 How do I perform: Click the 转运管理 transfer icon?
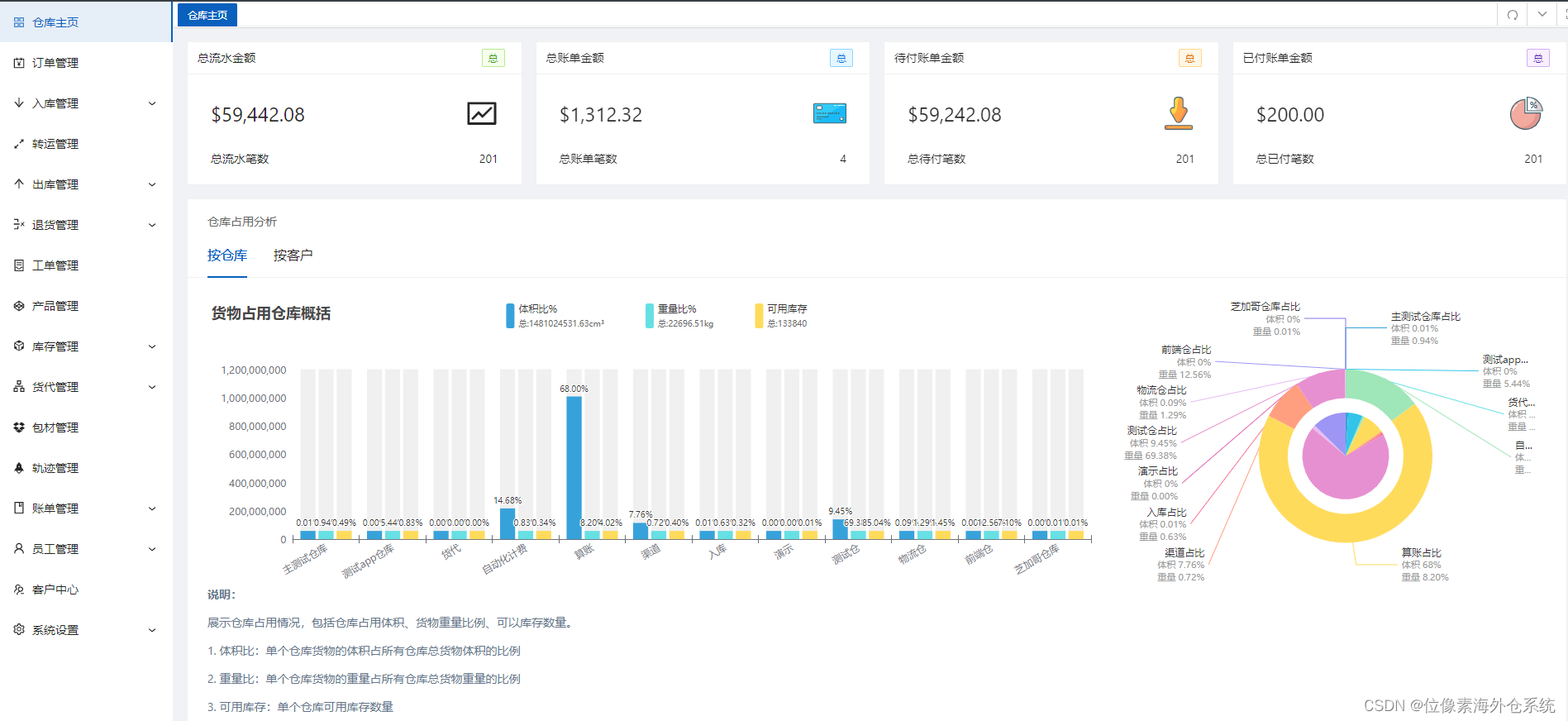(18, 144)
